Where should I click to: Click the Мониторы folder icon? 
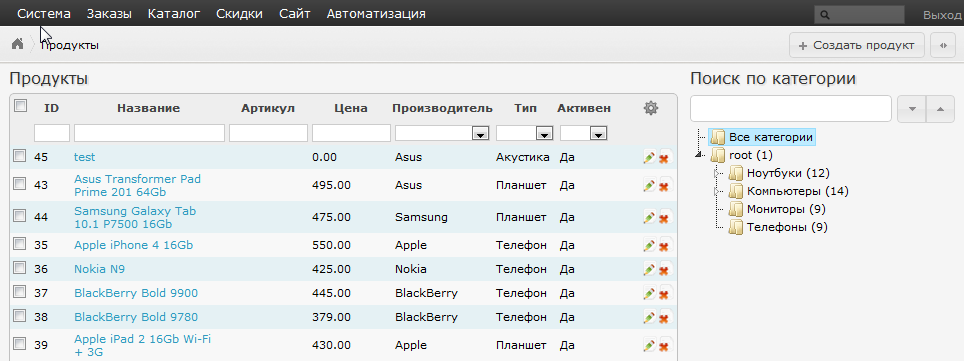coord(735,209)
